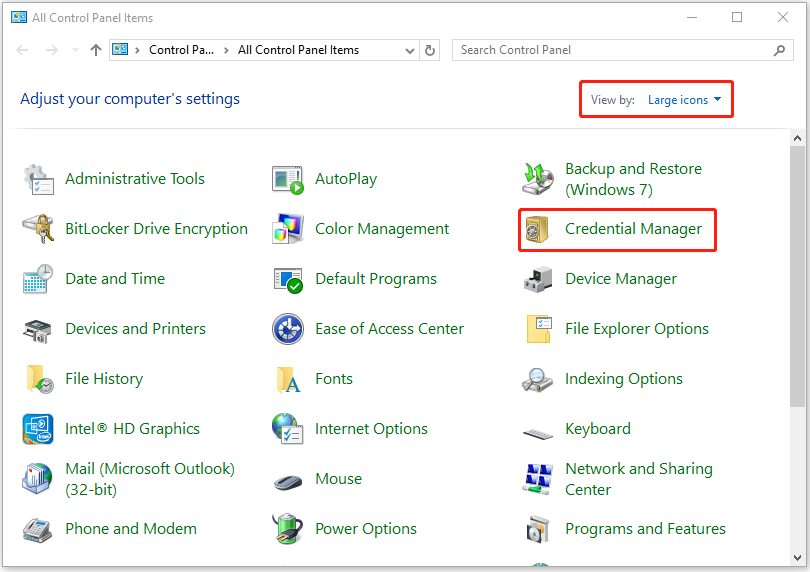The image size is (810, 572).
Task: Click the scrollbar up arrow
Action: (797, 138)
